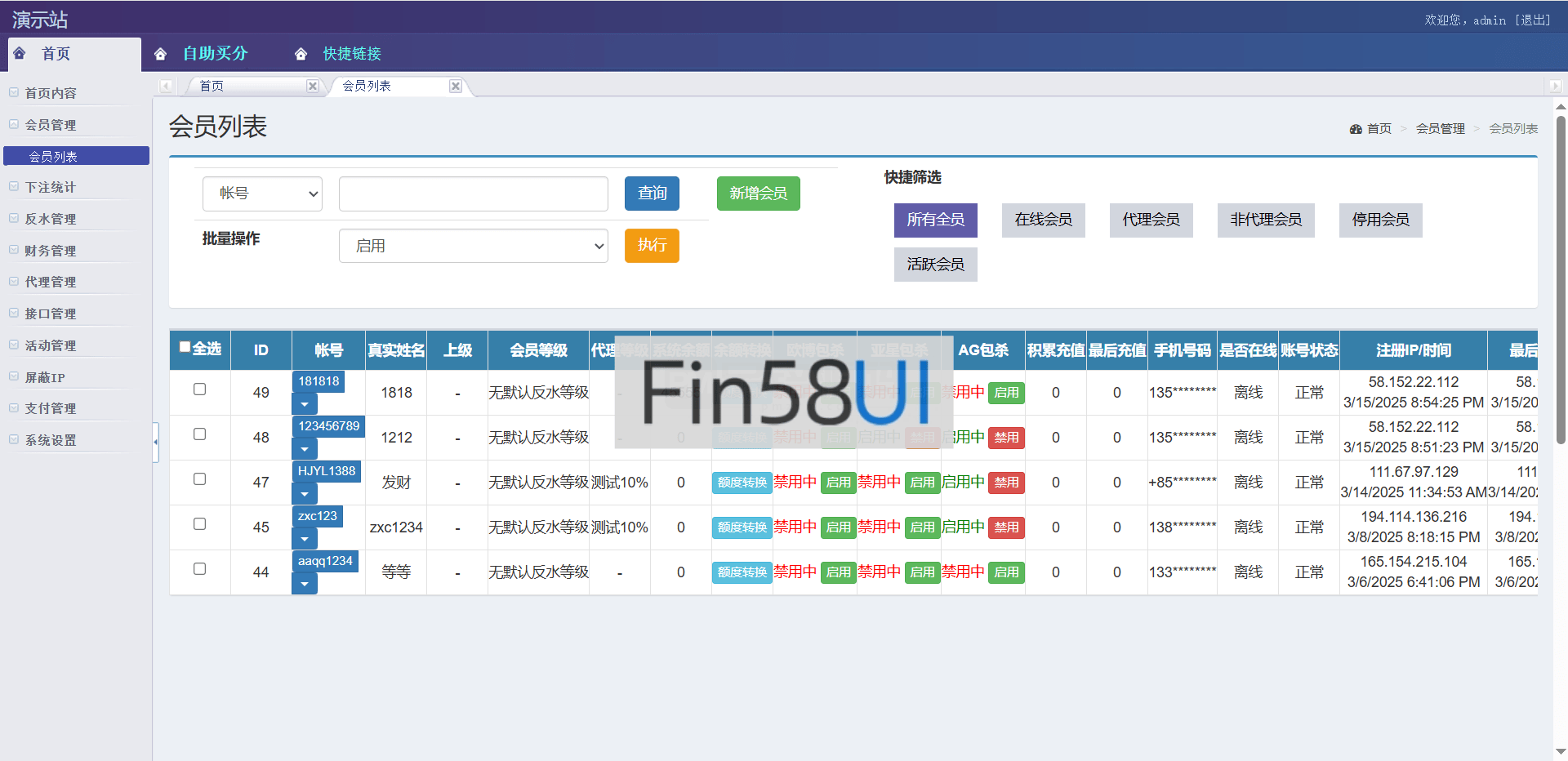Screen dimensions: 1568x761
Task: Click the home icon beside 快捷链接
Action: pos(301,54)
